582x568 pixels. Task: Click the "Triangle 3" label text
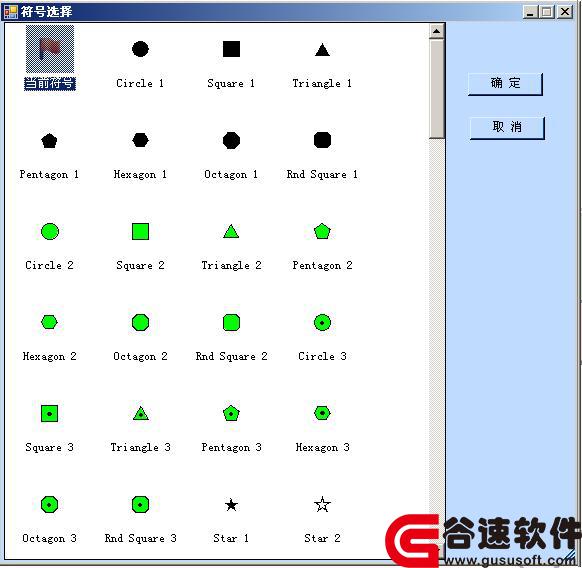point(140,447)
